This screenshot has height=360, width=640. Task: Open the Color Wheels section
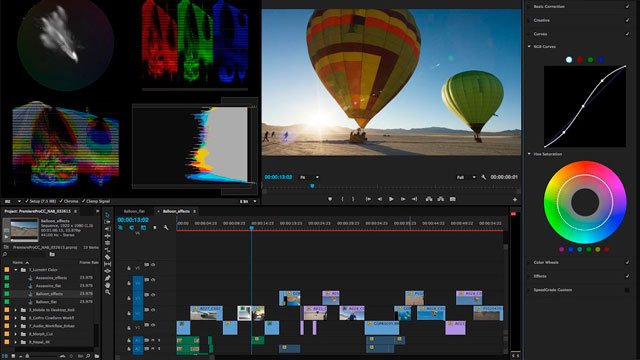point(546,262)
